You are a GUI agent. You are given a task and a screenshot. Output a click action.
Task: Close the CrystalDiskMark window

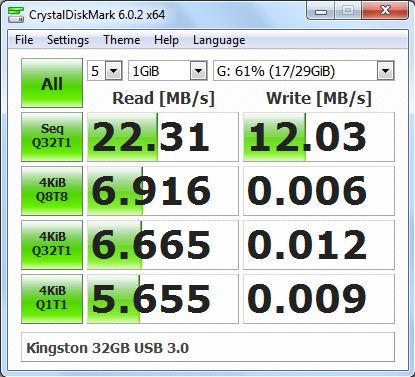click(385, 11)
